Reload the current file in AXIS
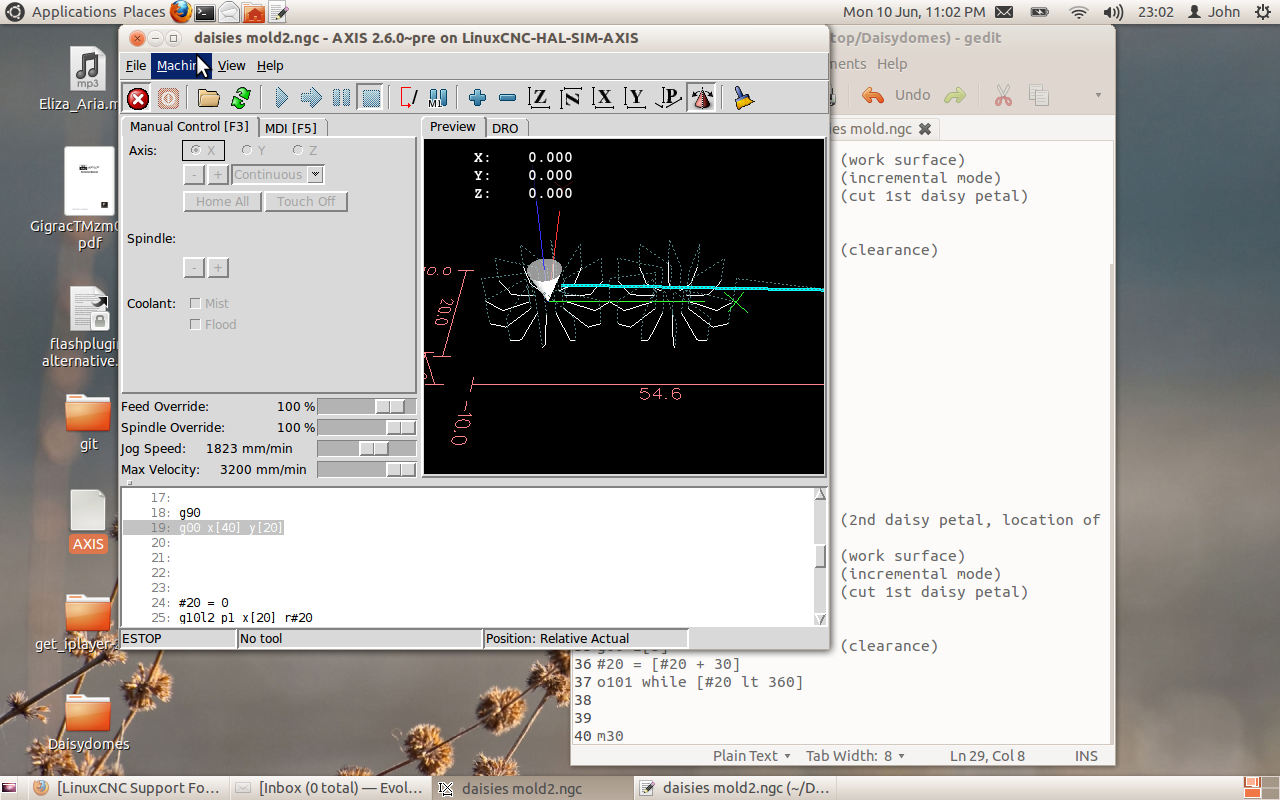Image resolution: width=1280 pixels, height=800 pixels. (x=240, y=98)
